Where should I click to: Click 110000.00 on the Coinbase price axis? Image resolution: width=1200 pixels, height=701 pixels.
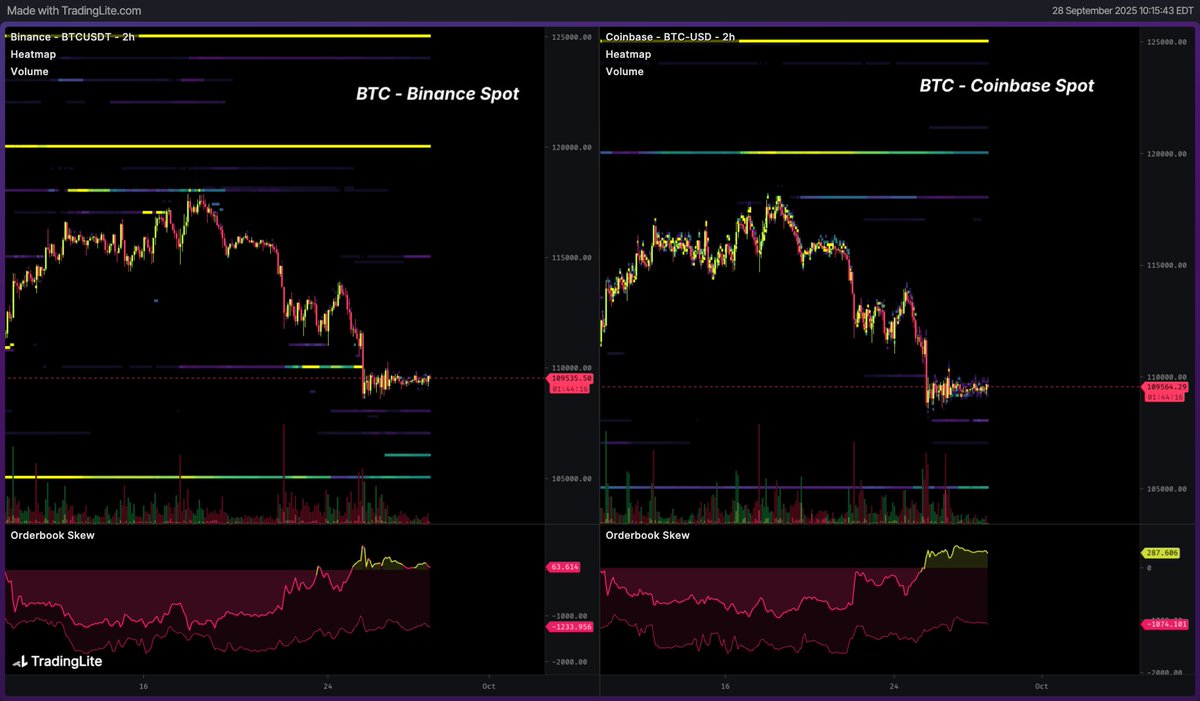tap(1167, 377)
